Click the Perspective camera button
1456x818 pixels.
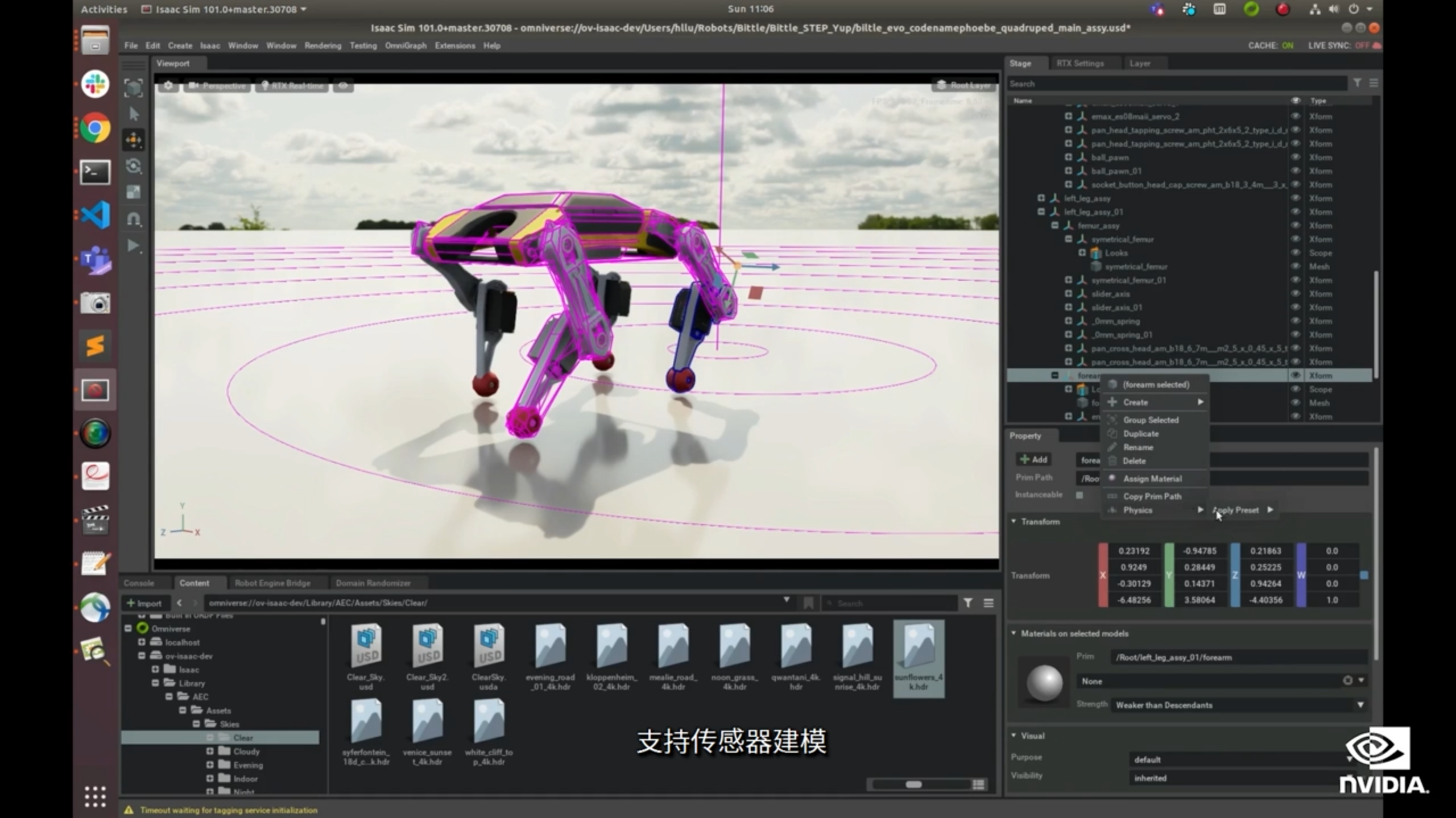coord(217,86)
